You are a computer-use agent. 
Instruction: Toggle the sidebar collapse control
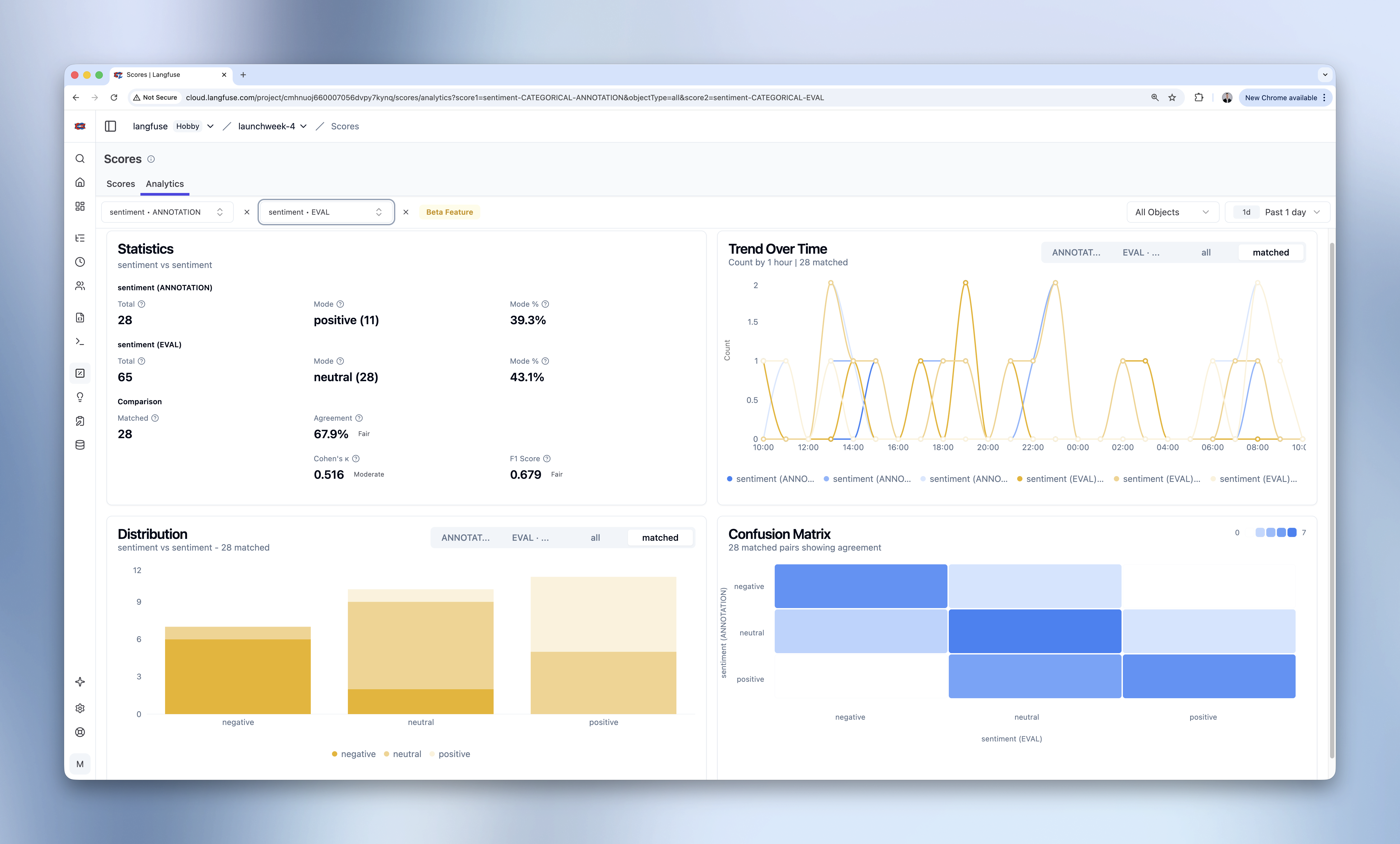click(x=110, y=126)
